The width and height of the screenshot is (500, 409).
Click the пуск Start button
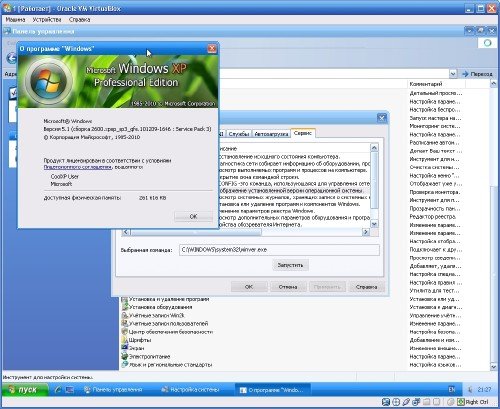tap(25, 389)
